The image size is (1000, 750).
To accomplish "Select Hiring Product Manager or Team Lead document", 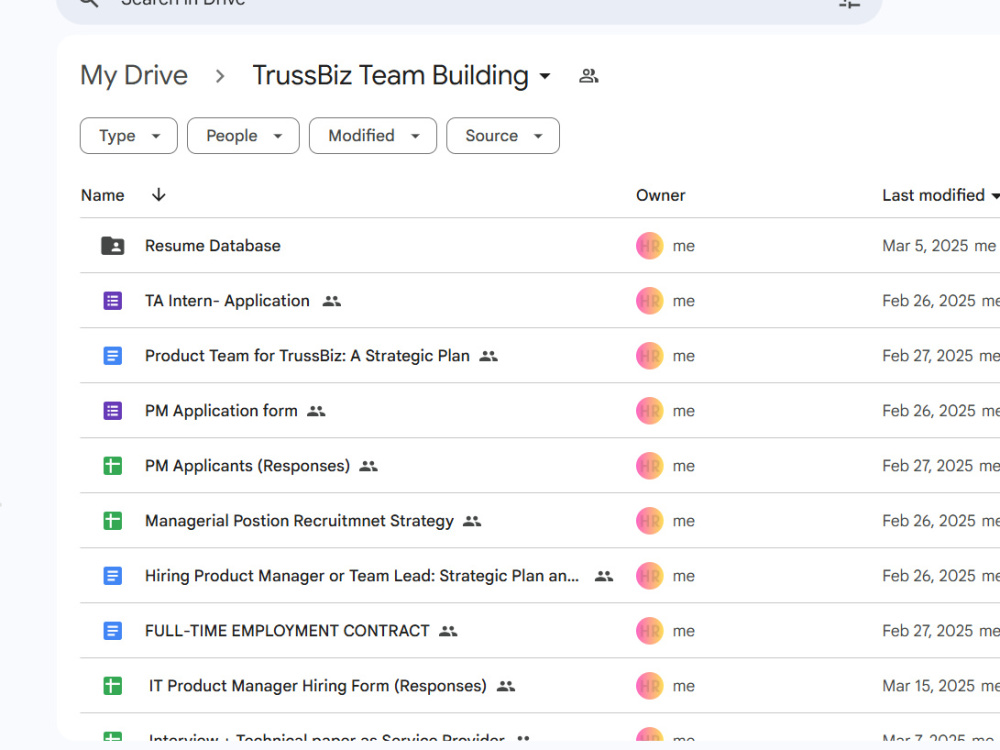I will tap(362, 576).
